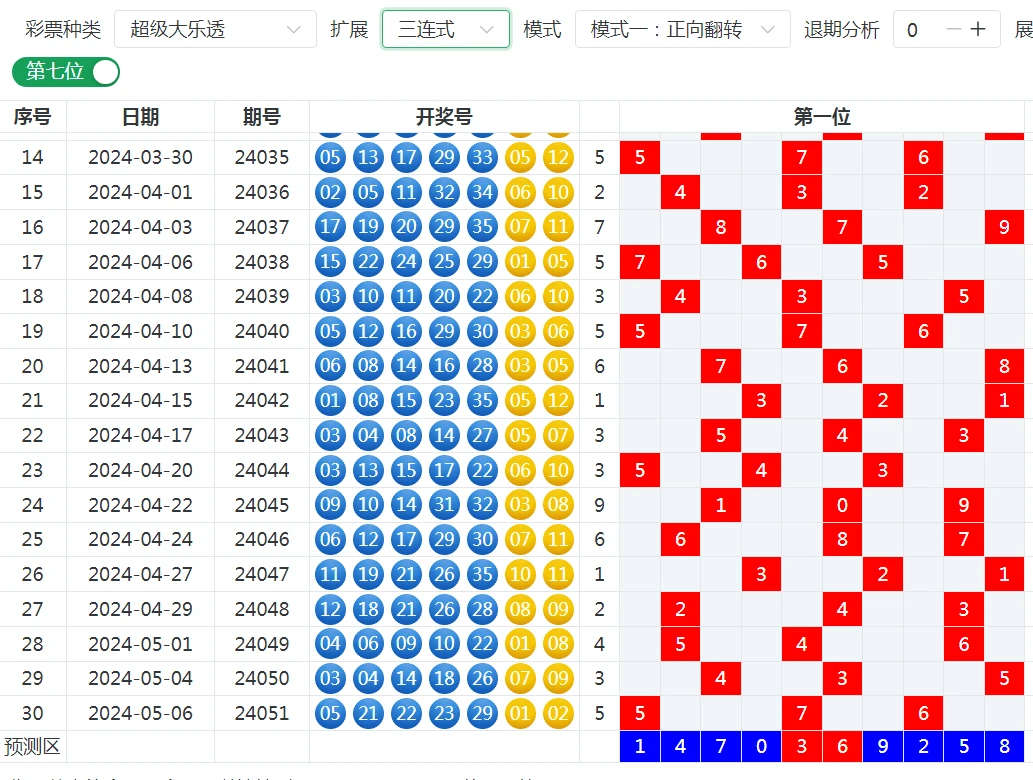Image resolution: width=1033 pixels, height=780 pixels.
Task: Click date 2024-04-24 in row 25
Action: tap(140, 540)
